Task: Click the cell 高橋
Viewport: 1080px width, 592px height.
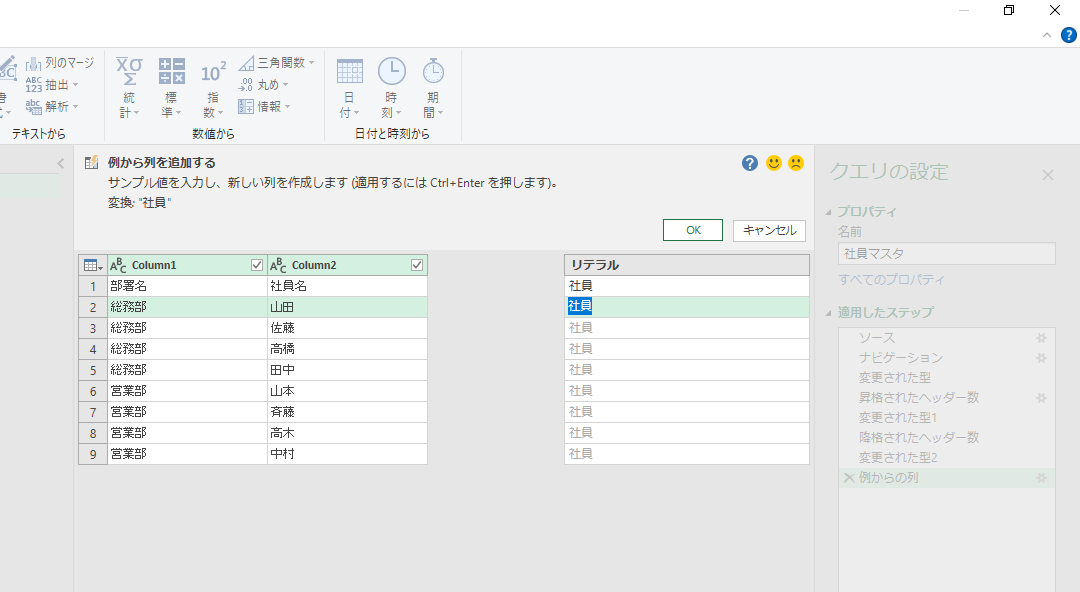Action: [347, 349]
